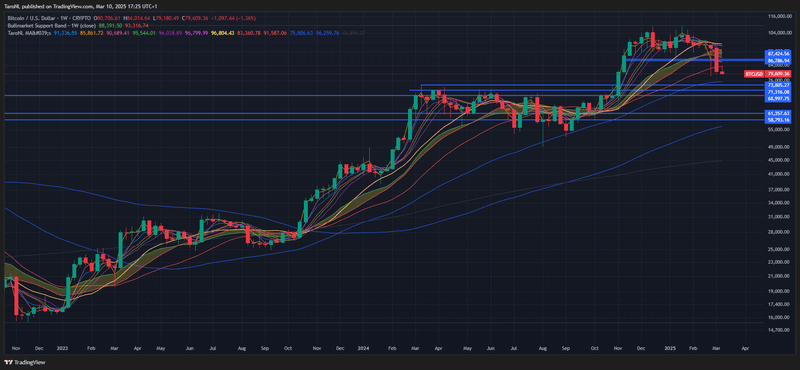Viewport: 800px width, 370px height.
Task: Click the orange MA value 85,861.72
Action: tap(91, 33)
